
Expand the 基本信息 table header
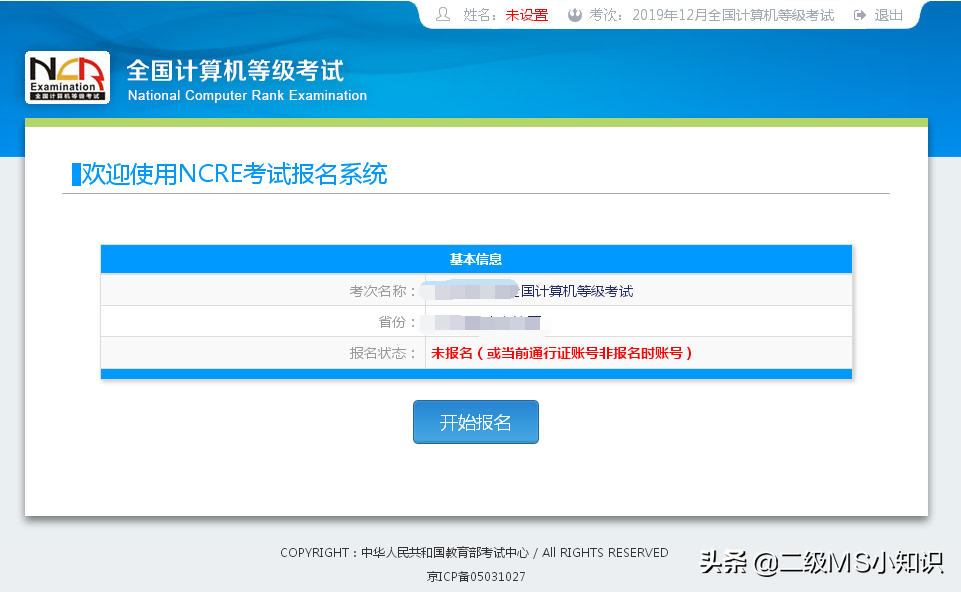coord(475,259)
